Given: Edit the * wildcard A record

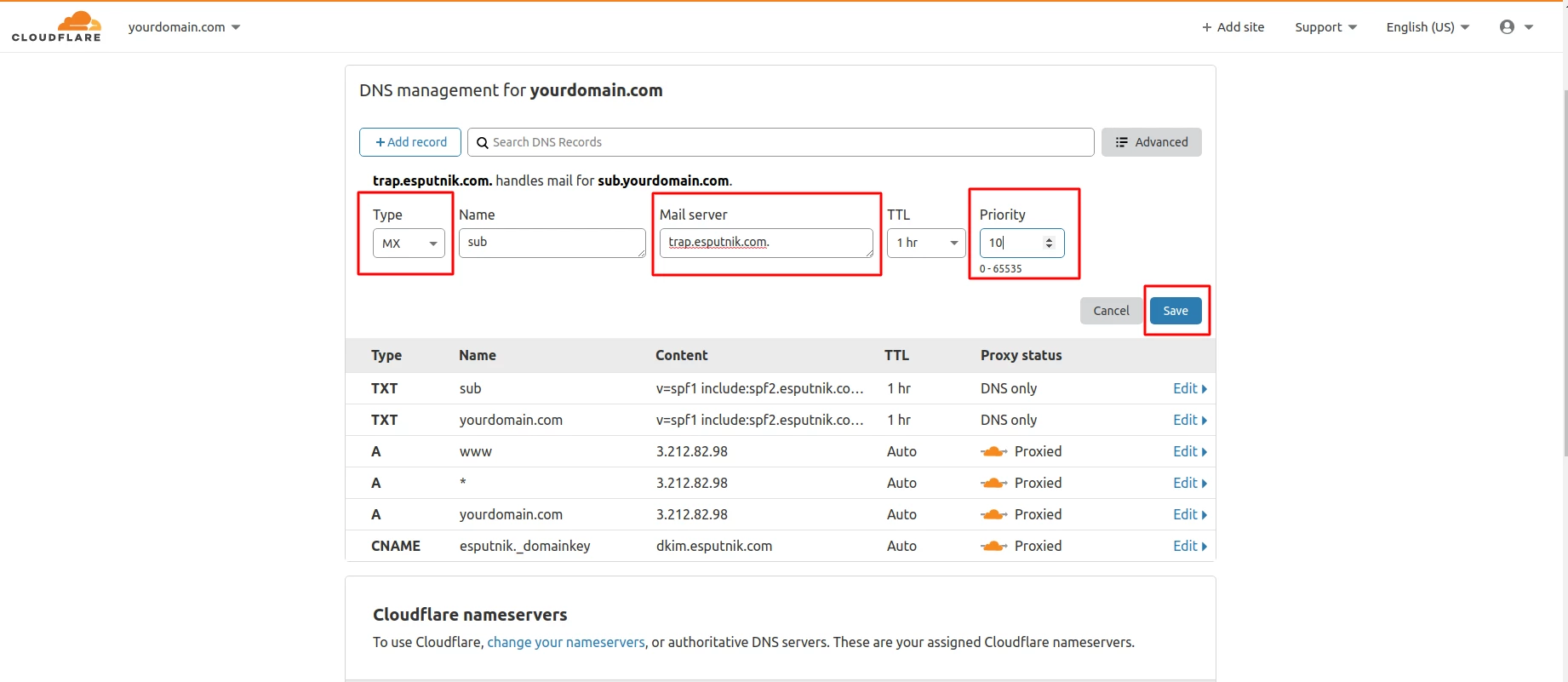Looking at the screenshot, I should [1189, 483].
